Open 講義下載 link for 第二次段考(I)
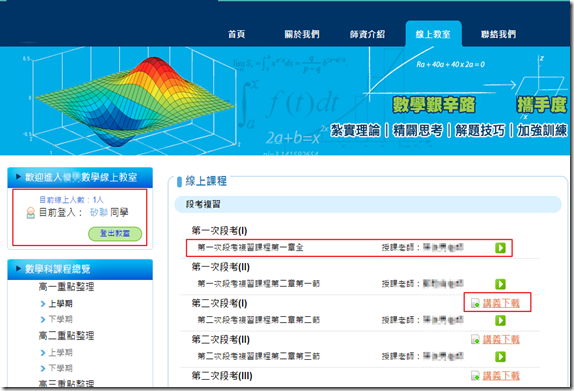Viewport: 574px width, 391px height. point(501,303)
